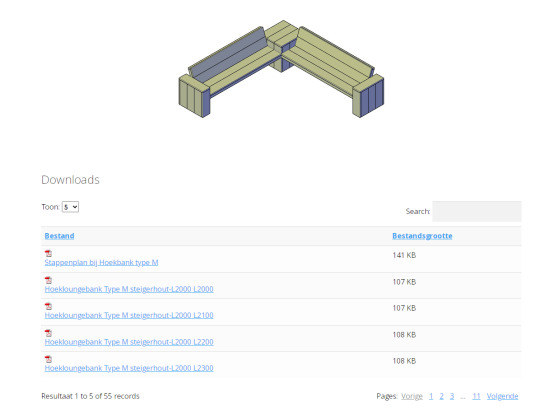The width and height of the screenshot is (540, 410).
Task: Open the Toon records-per-page dropdown
Action: tap(70, 207)
